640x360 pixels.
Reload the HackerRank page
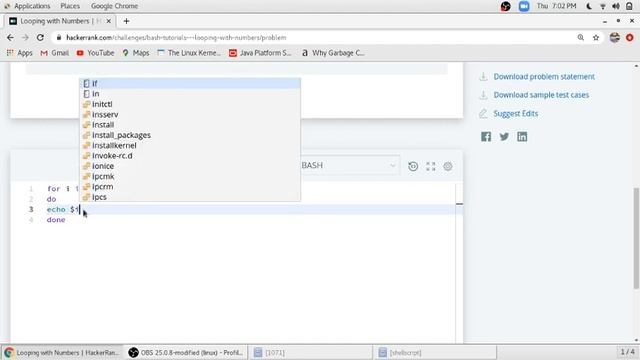(40, 38)
